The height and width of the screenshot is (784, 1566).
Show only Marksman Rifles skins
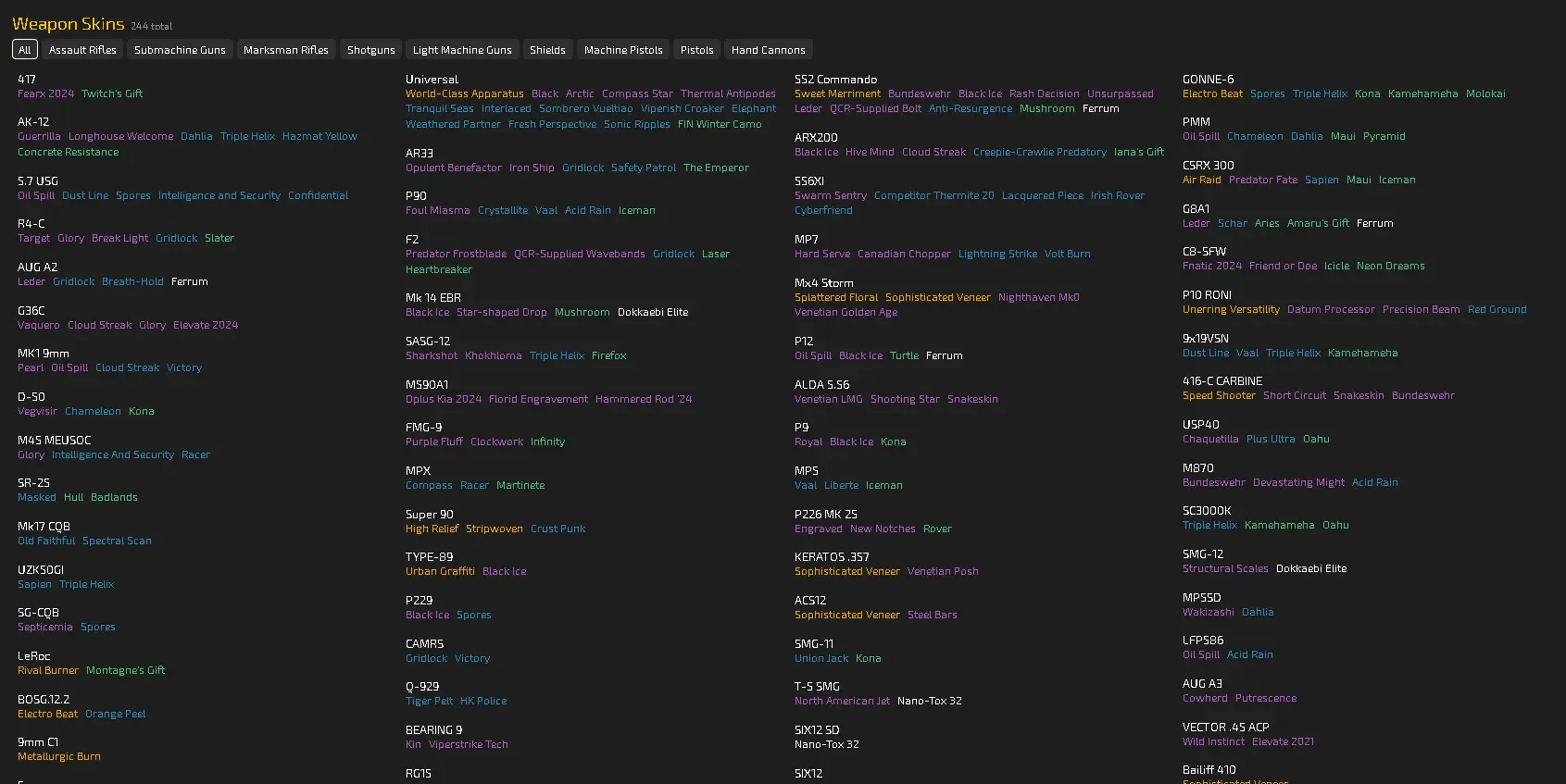coord(285,50)
